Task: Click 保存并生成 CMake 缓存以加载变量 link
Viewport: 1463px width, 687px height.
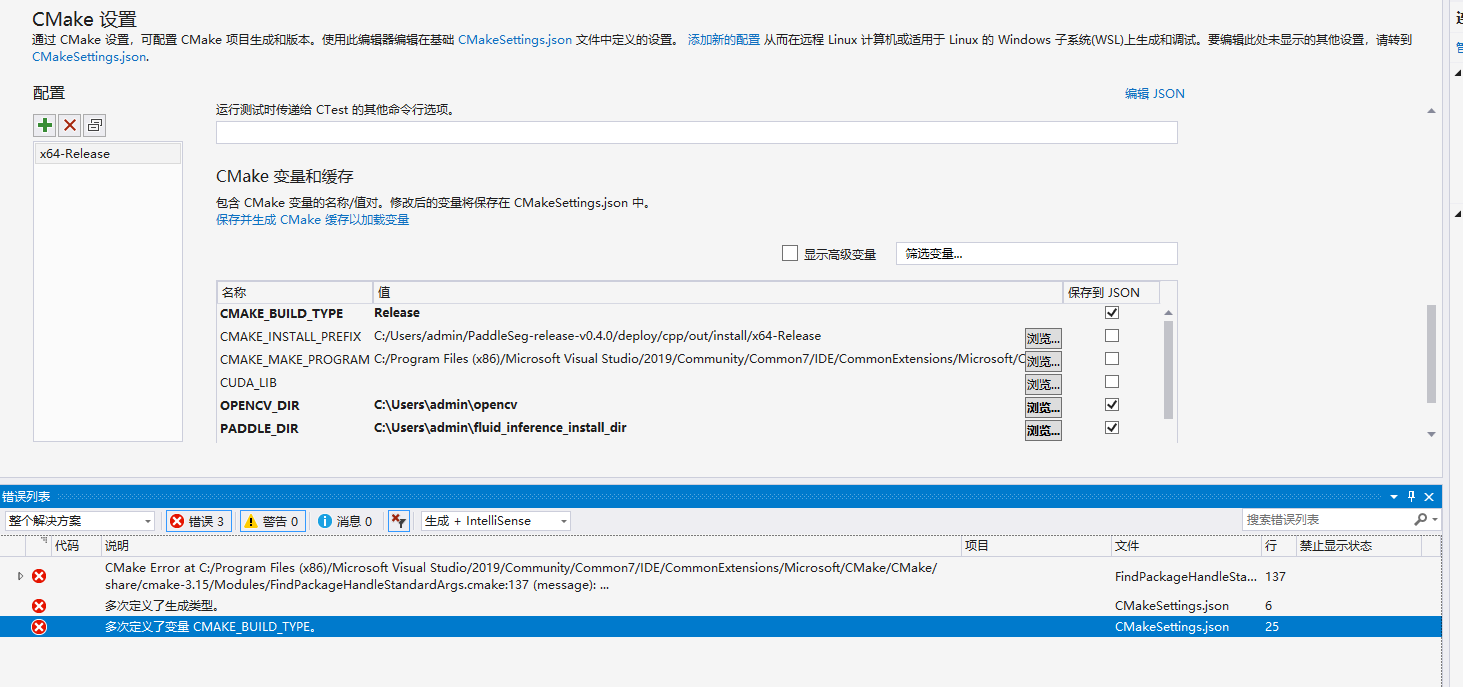Action: [311, 219]
